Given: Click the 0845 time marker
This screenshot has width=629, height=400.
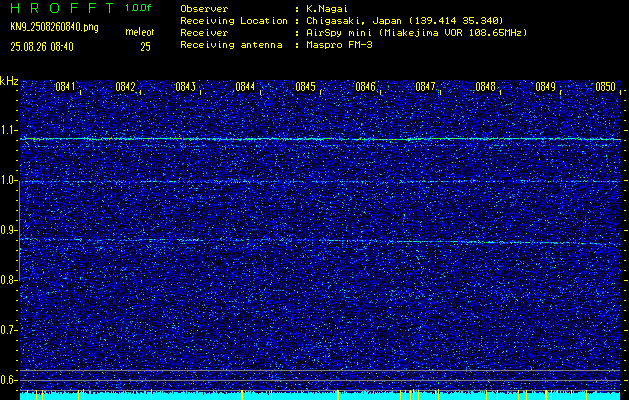Looking at the screenshot, I should pos(305,87).
